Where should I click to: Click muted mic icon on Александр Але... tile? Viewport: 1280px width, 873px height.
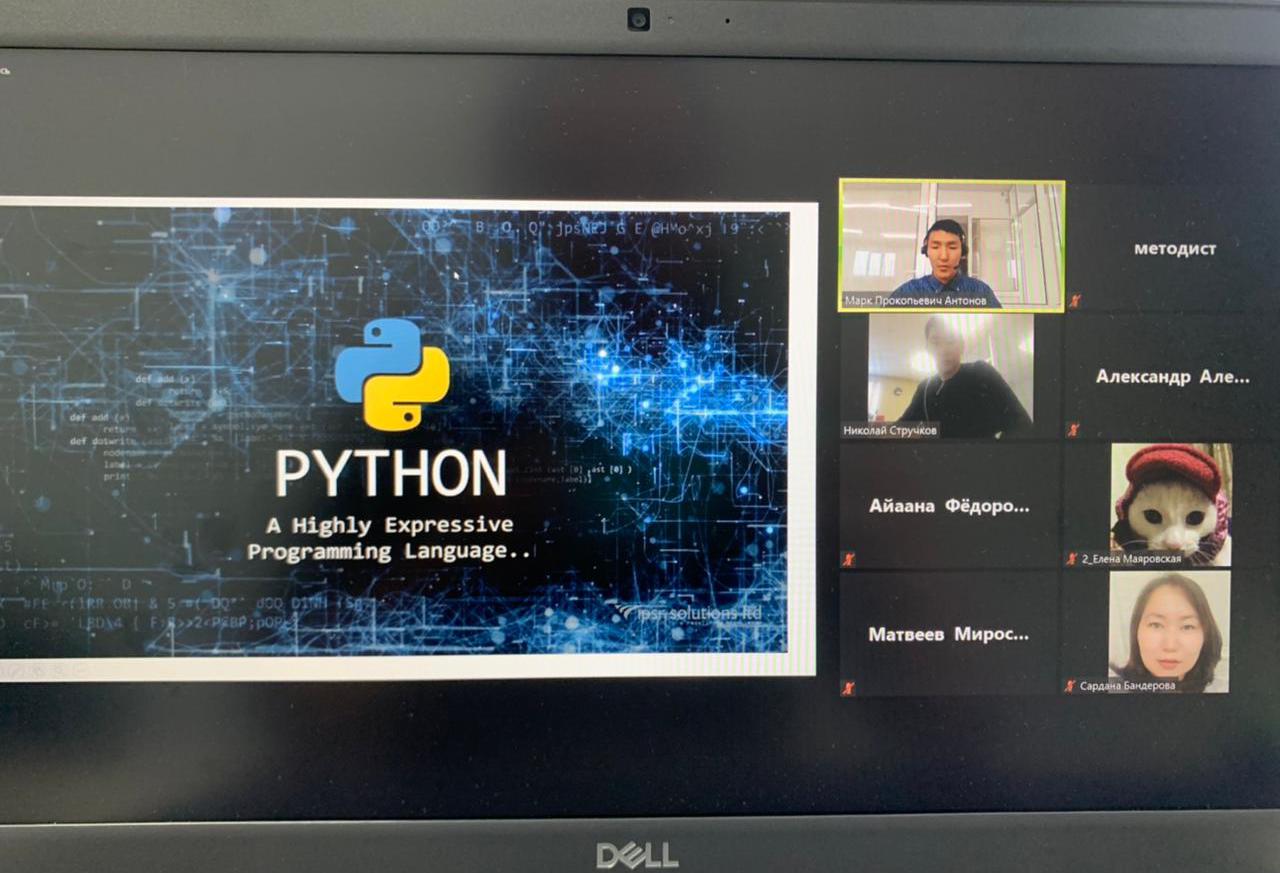tap(1074, 430)
